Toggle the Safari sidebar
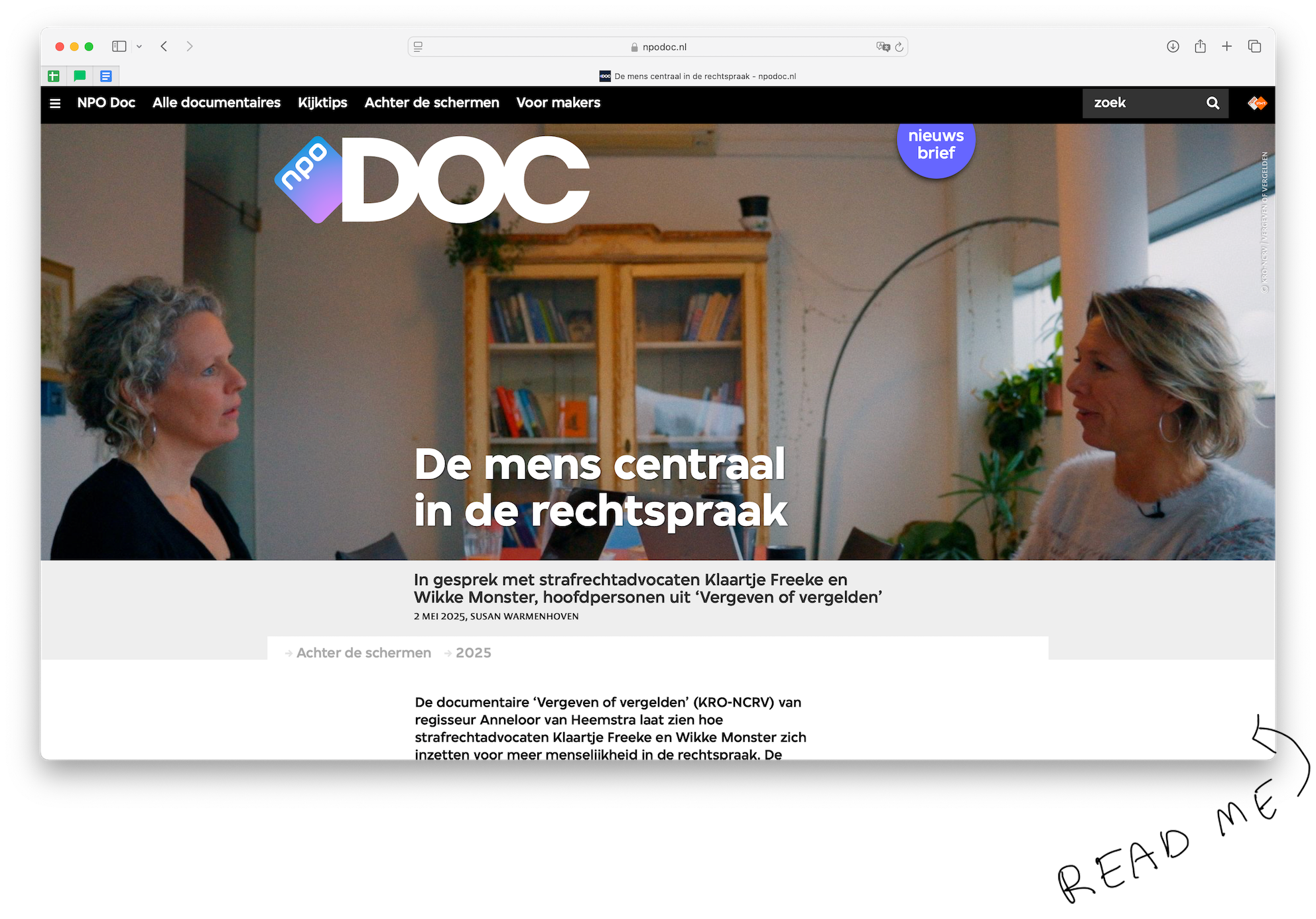 119,46
